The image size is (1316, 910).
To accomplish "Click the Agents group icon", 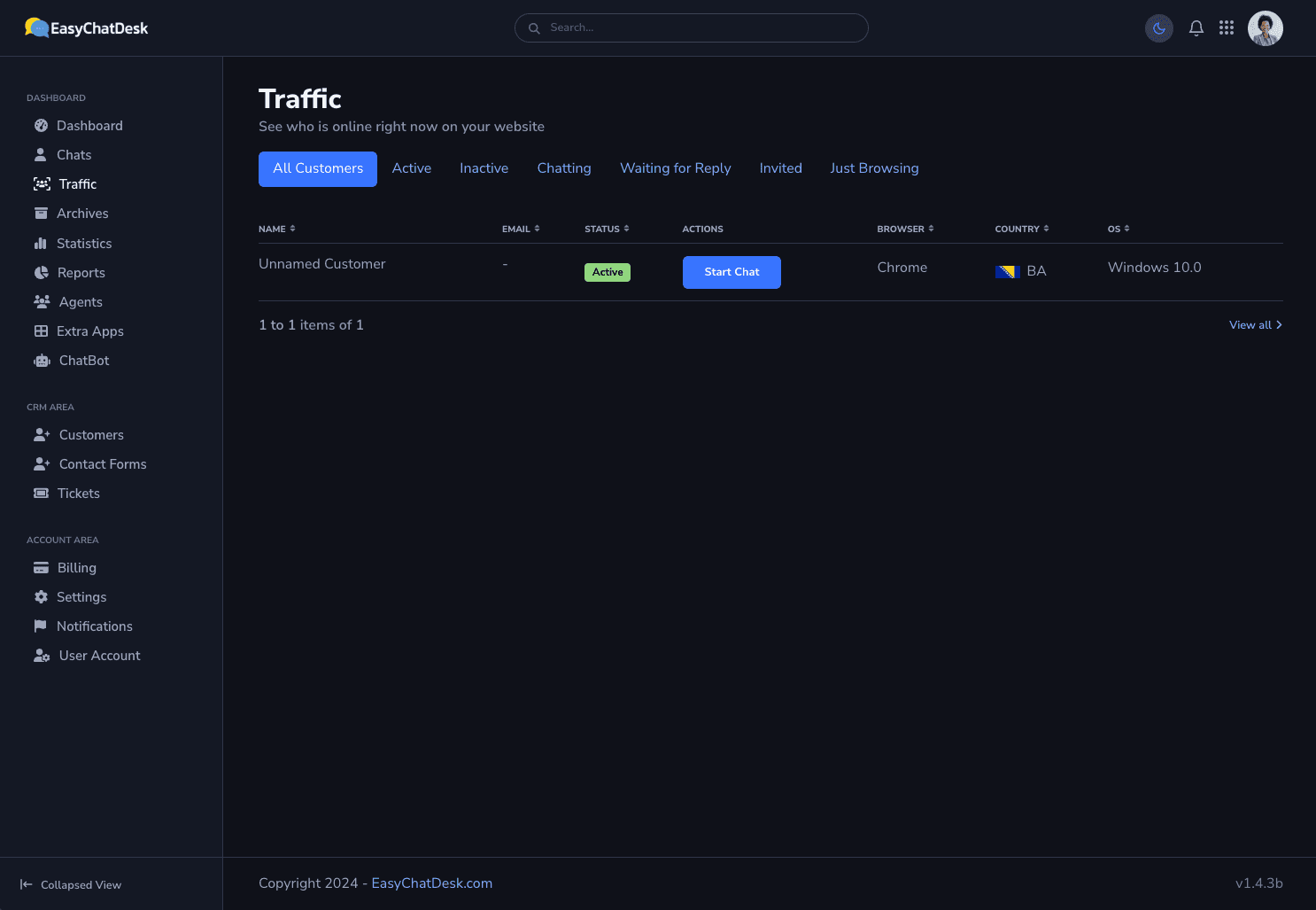I will 42,302.
